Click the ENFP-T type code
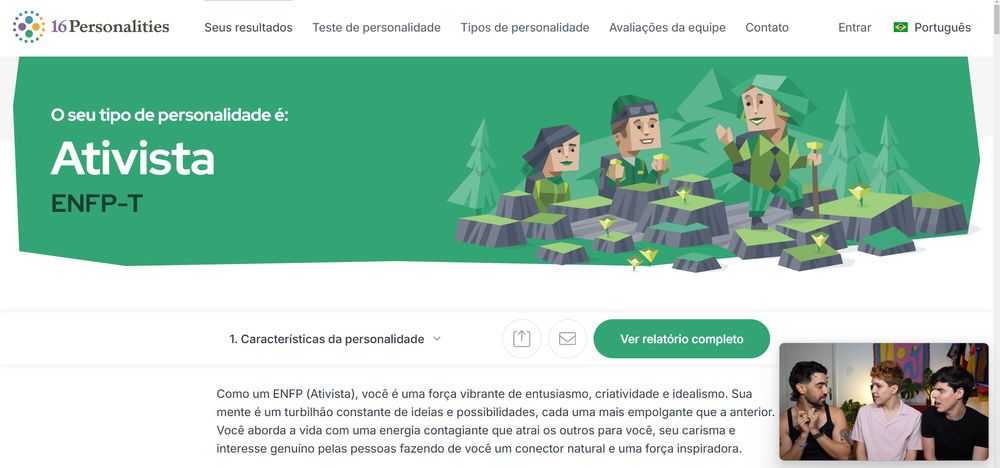Image resolution: width=1000 pixels, height=468 pixels. [x=97, y=203]
